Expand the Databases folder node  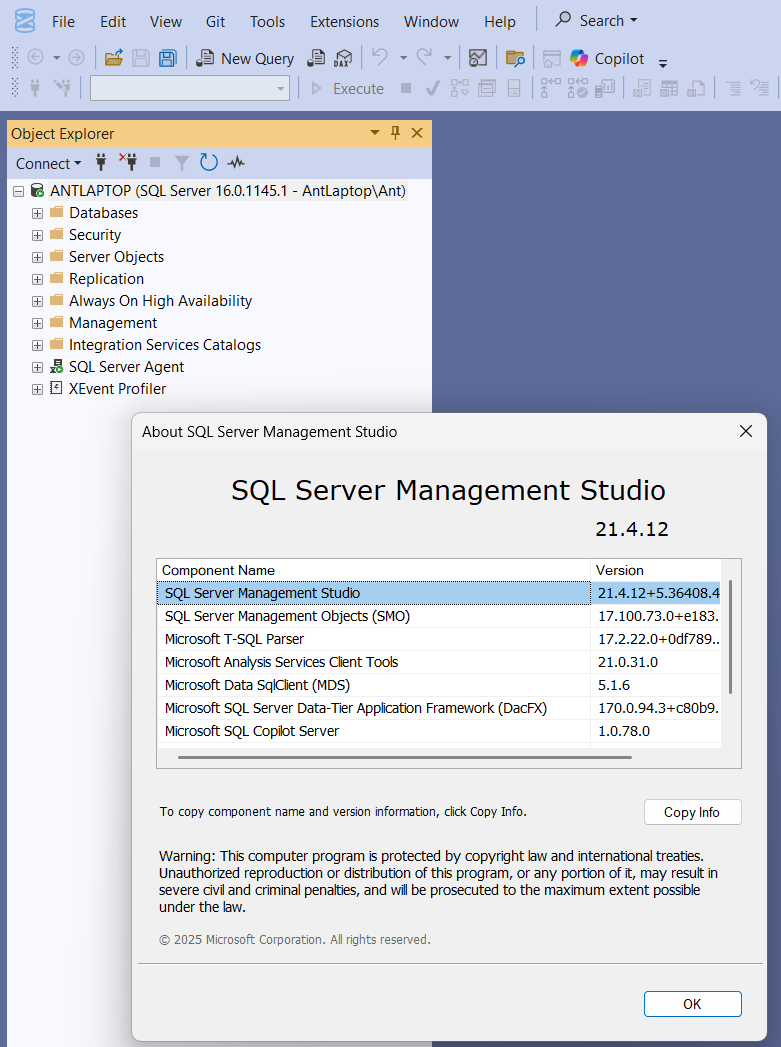(x=37, y=213)
